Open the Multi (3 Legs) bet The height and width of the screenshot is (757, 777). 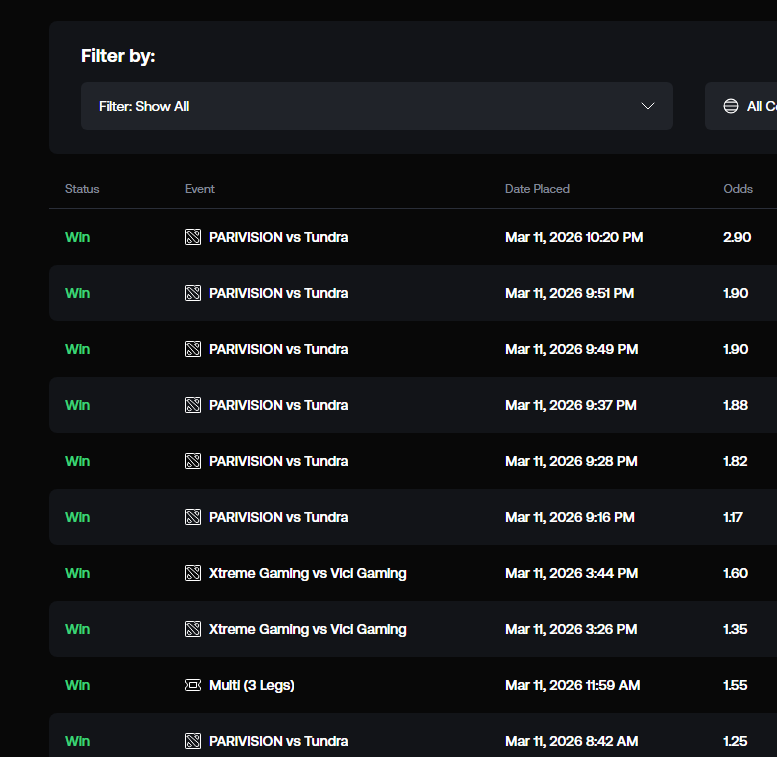coord(252,685)
